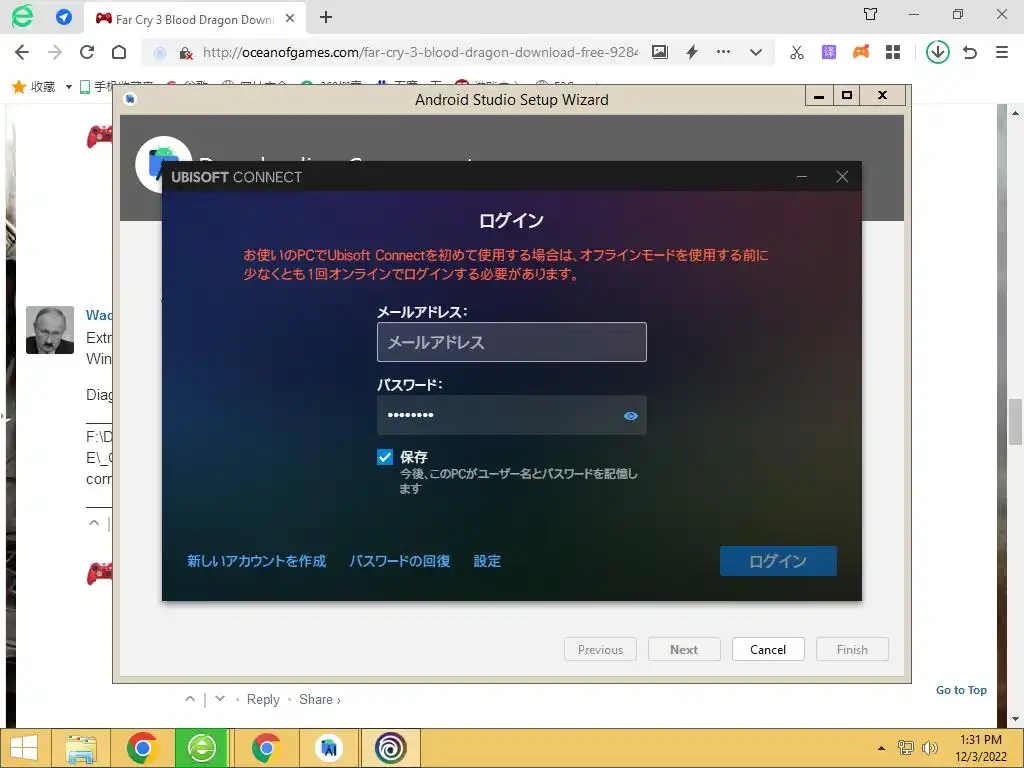Go back in the browser
The height and width of the screenshot is (768, 1024).
(x=22, y=52)
